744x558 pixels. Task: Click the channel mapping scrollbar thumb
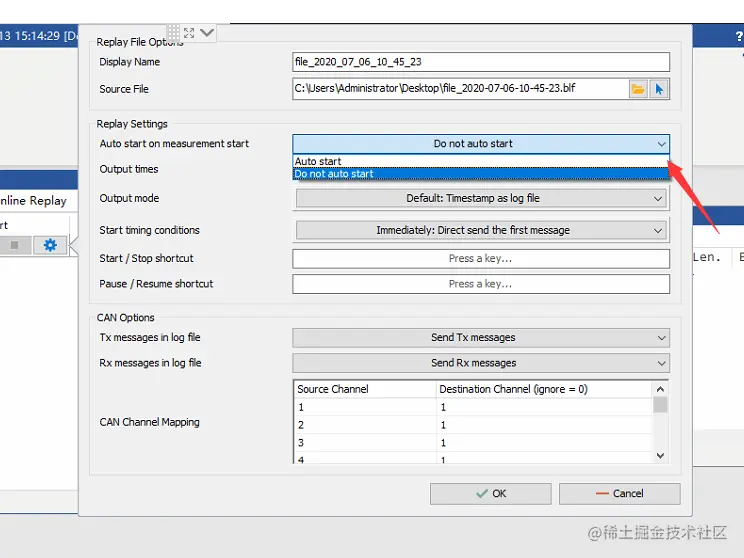660,405
